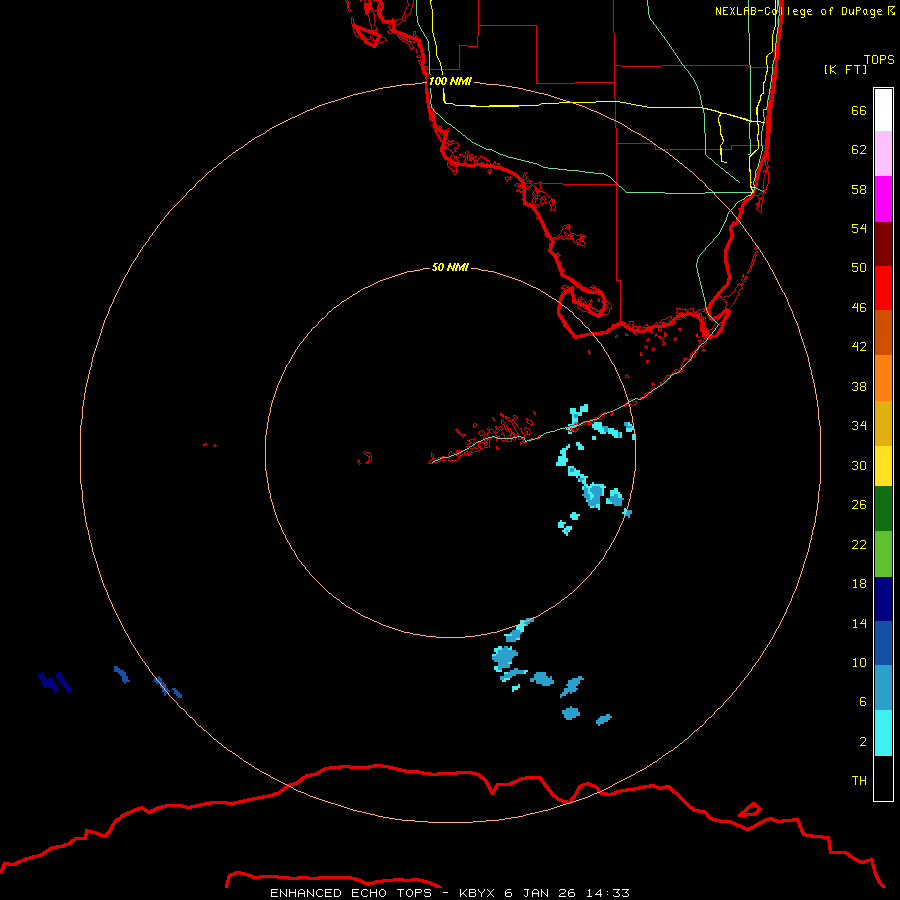900x900 pixels.
Task: Click the "6 JAN 26" date text
Action: click(540, 893)
